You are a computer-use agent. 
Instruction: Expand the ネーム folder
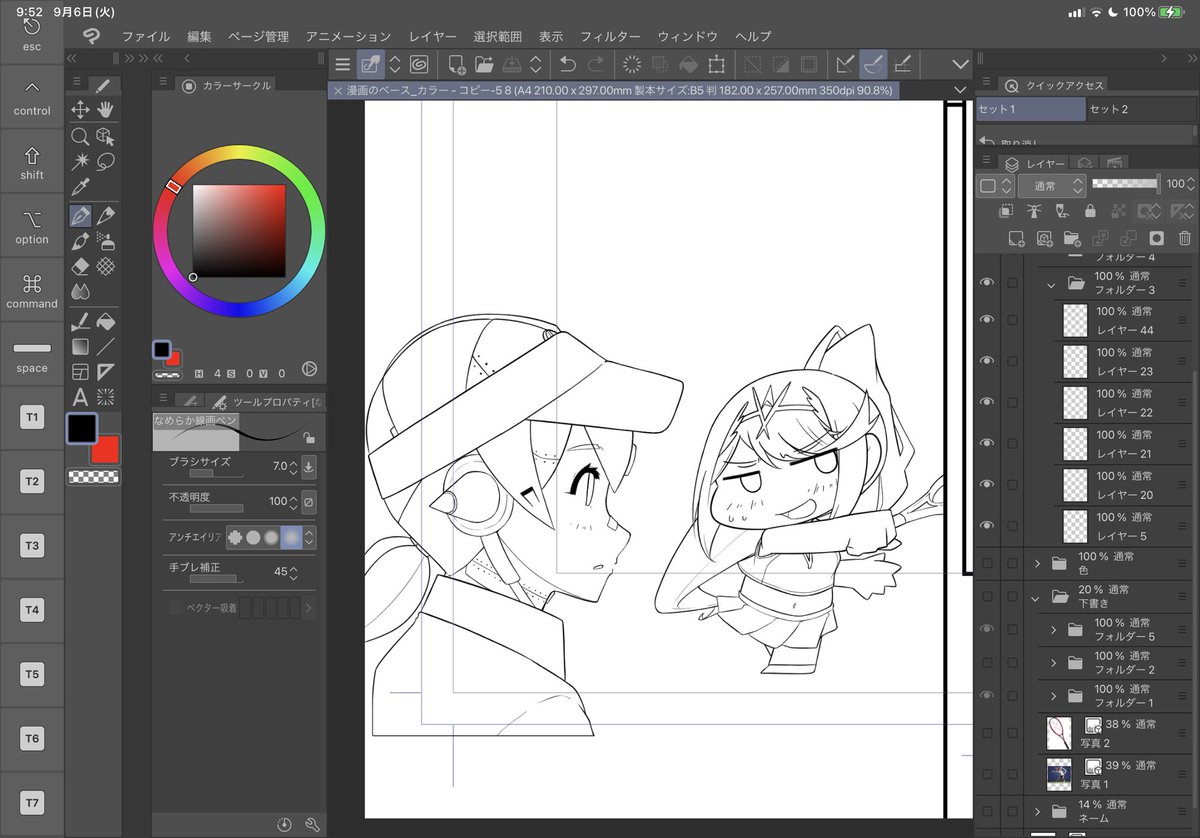[x=1037, y=811]
